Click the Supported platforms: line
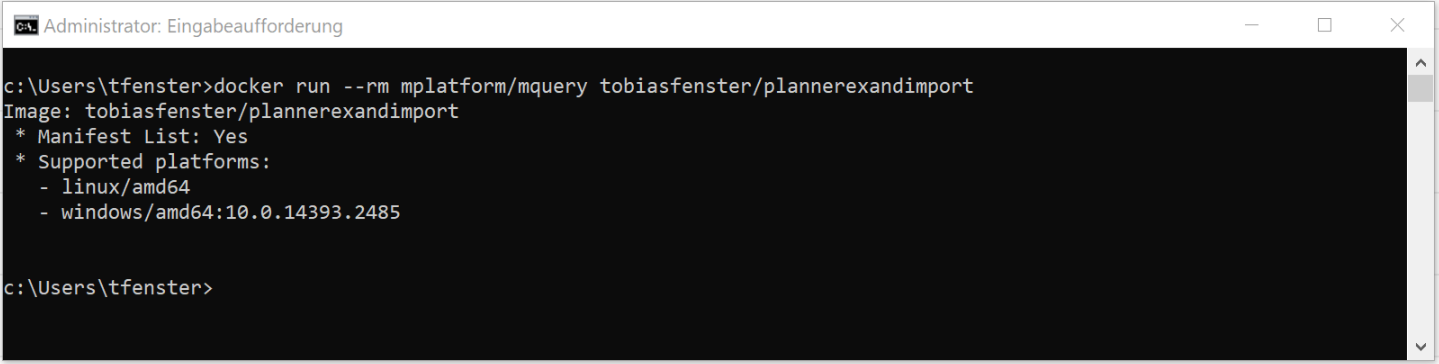The width and height of the screenshot is (1439, 364). pyautogui.click(x=143, y=161)
